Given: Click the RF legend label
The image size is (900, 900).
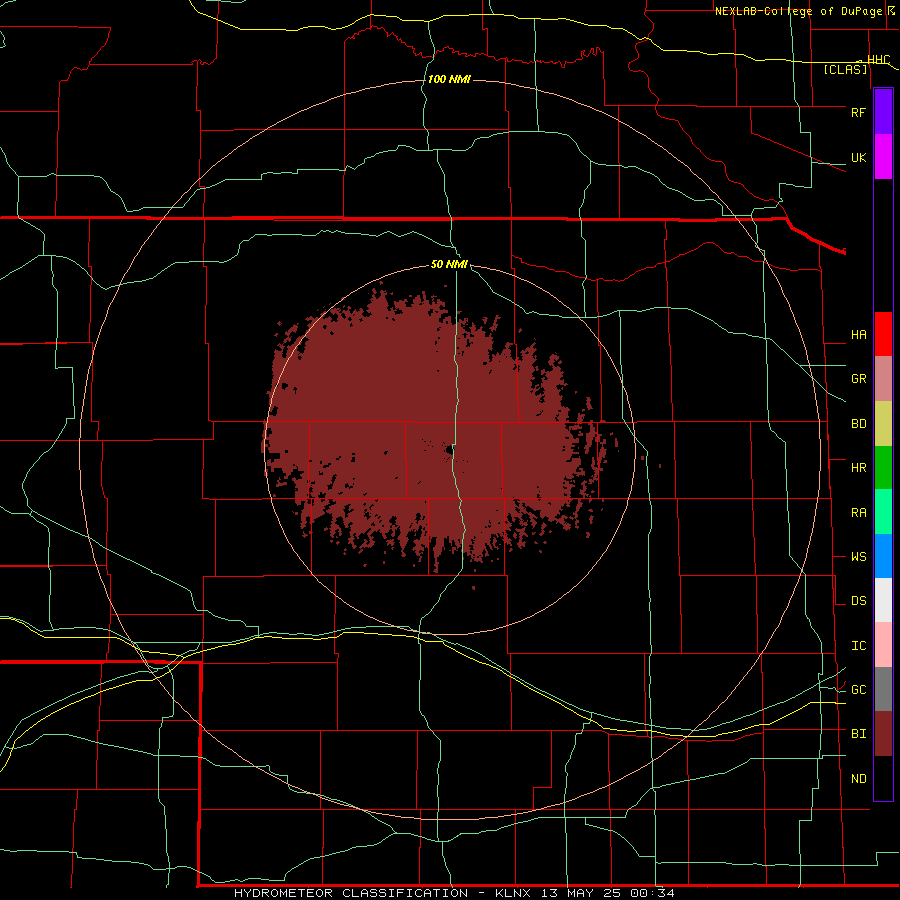Looking at the screenshot, I should tap(858, 112).
